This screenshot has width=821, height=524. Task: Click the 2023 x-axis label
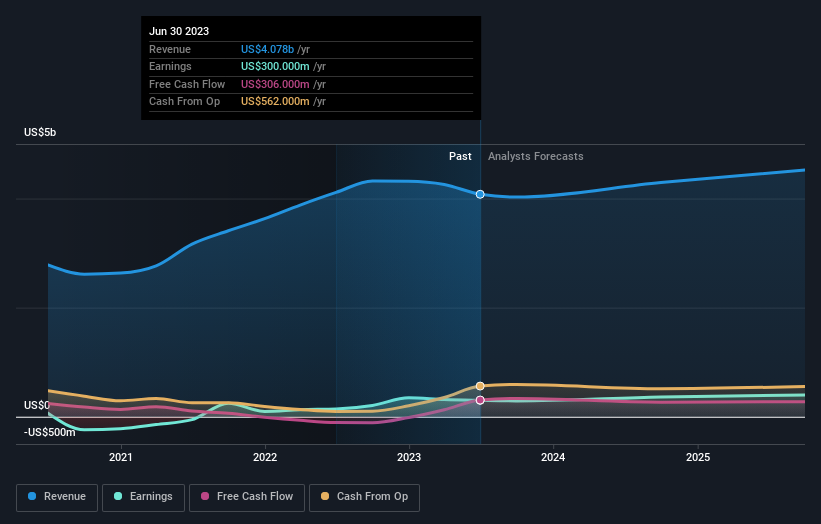(x=409, y=458)
